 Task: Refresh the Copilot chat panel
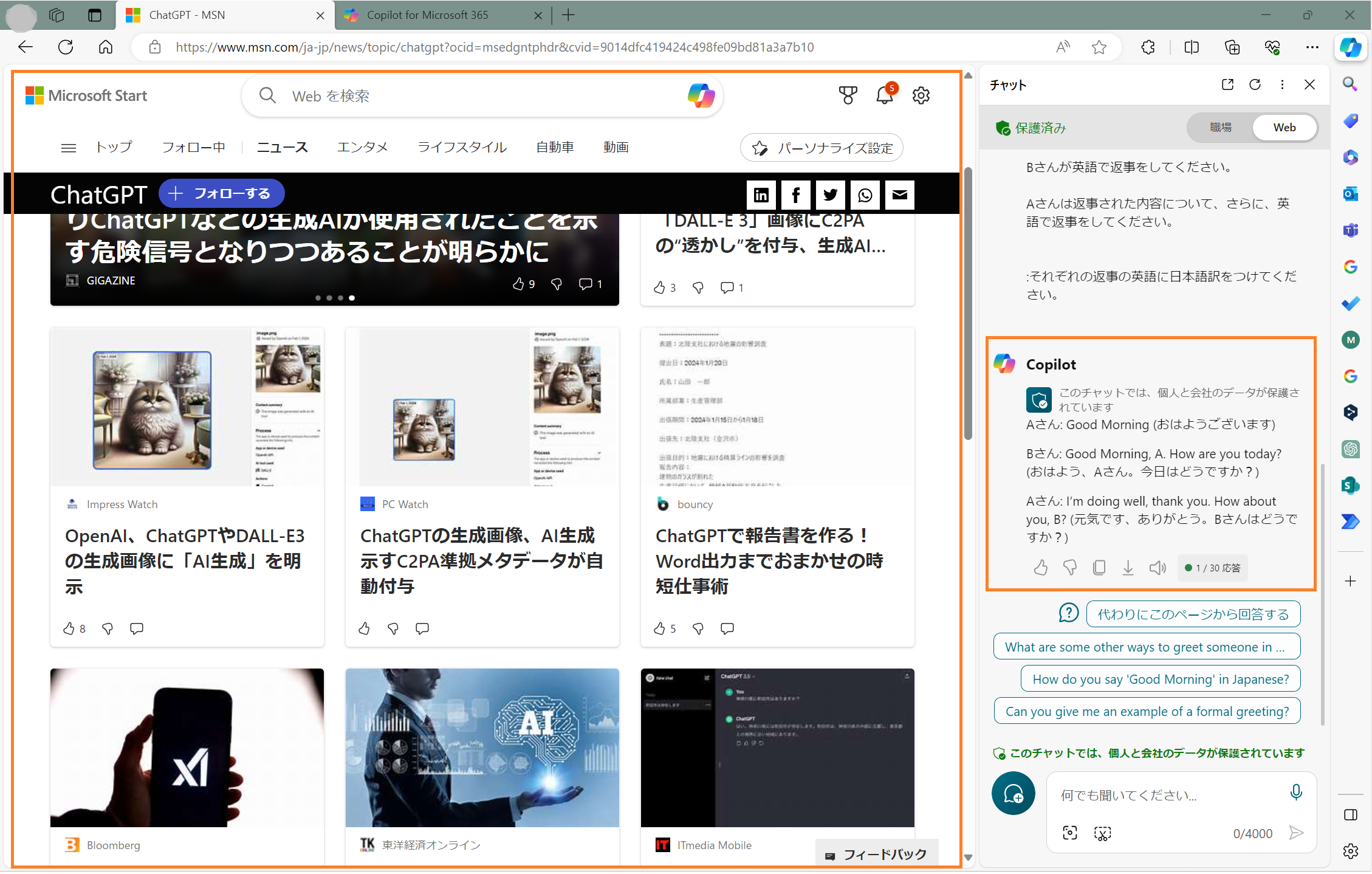pyautogui.click(x=1255, y=84)
